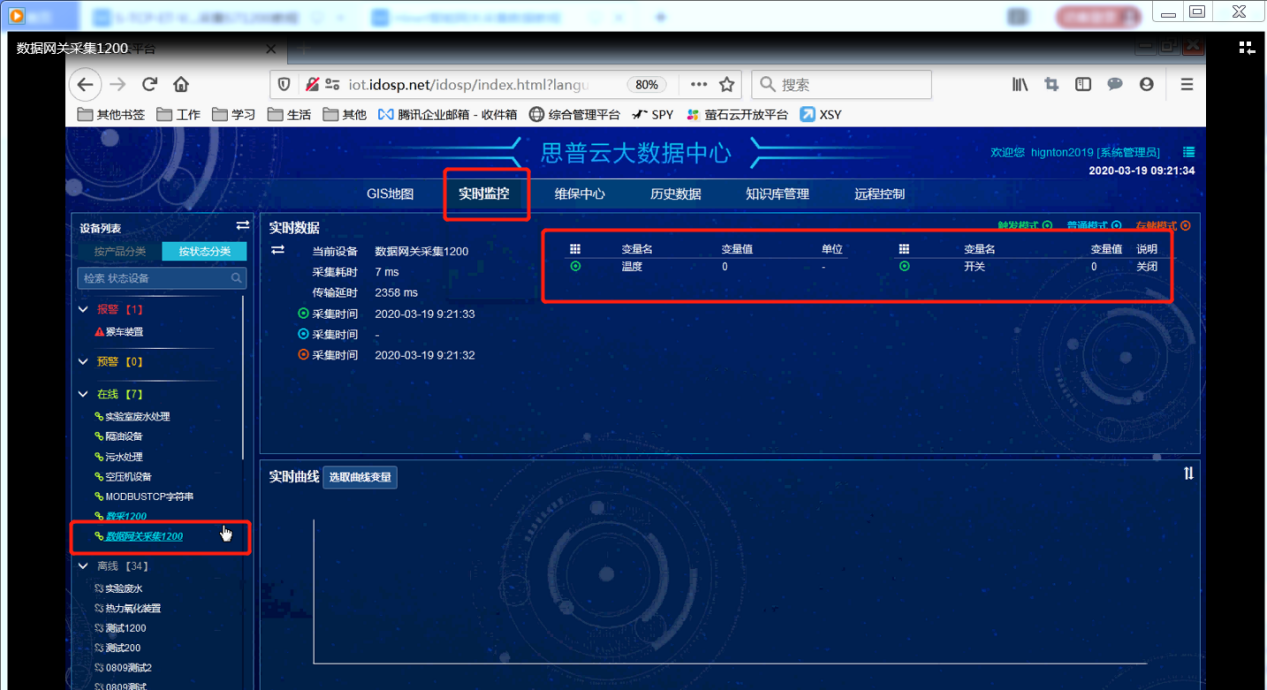This screenshot has width=1267, height=690.
Task: Collapse the 报警 device group
Action: click(84, 310)
